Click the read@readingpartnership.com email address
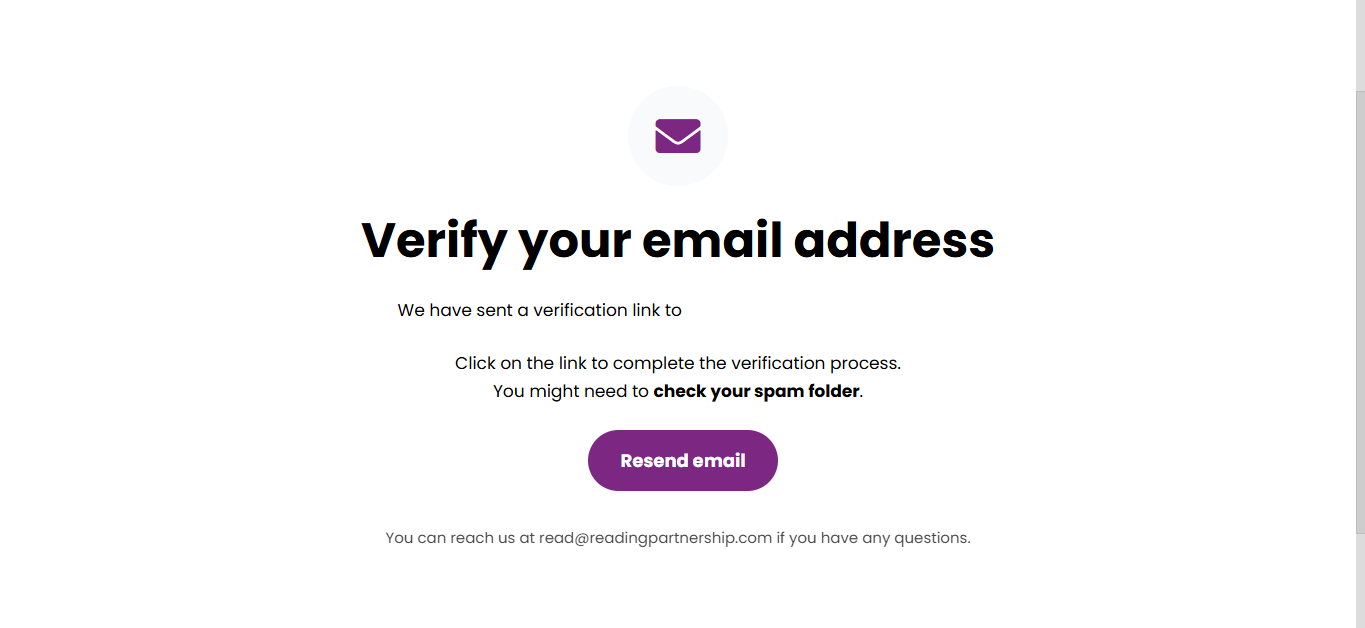1365x628 pixels. pos(655,538)
